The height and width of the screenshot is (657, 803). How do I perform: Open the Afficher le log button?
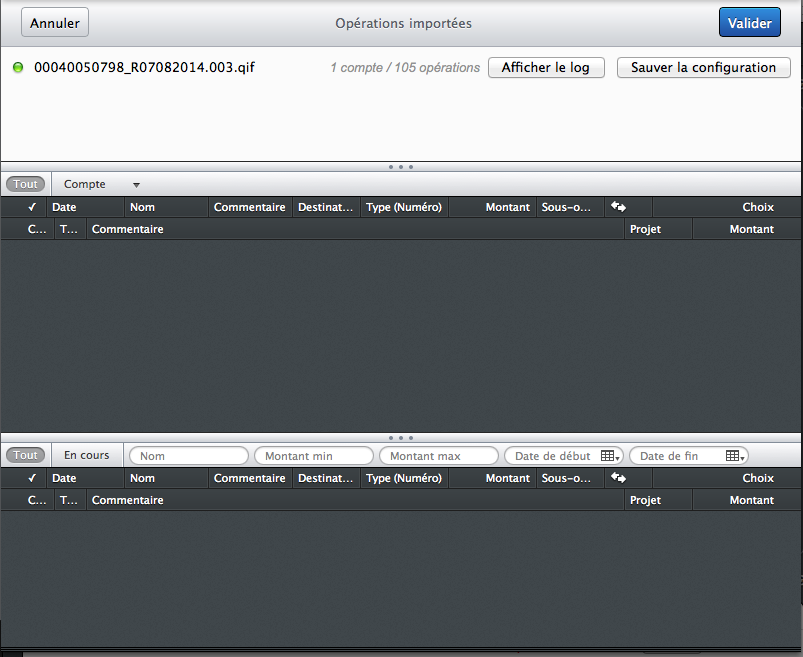click(x=546, y=67)
